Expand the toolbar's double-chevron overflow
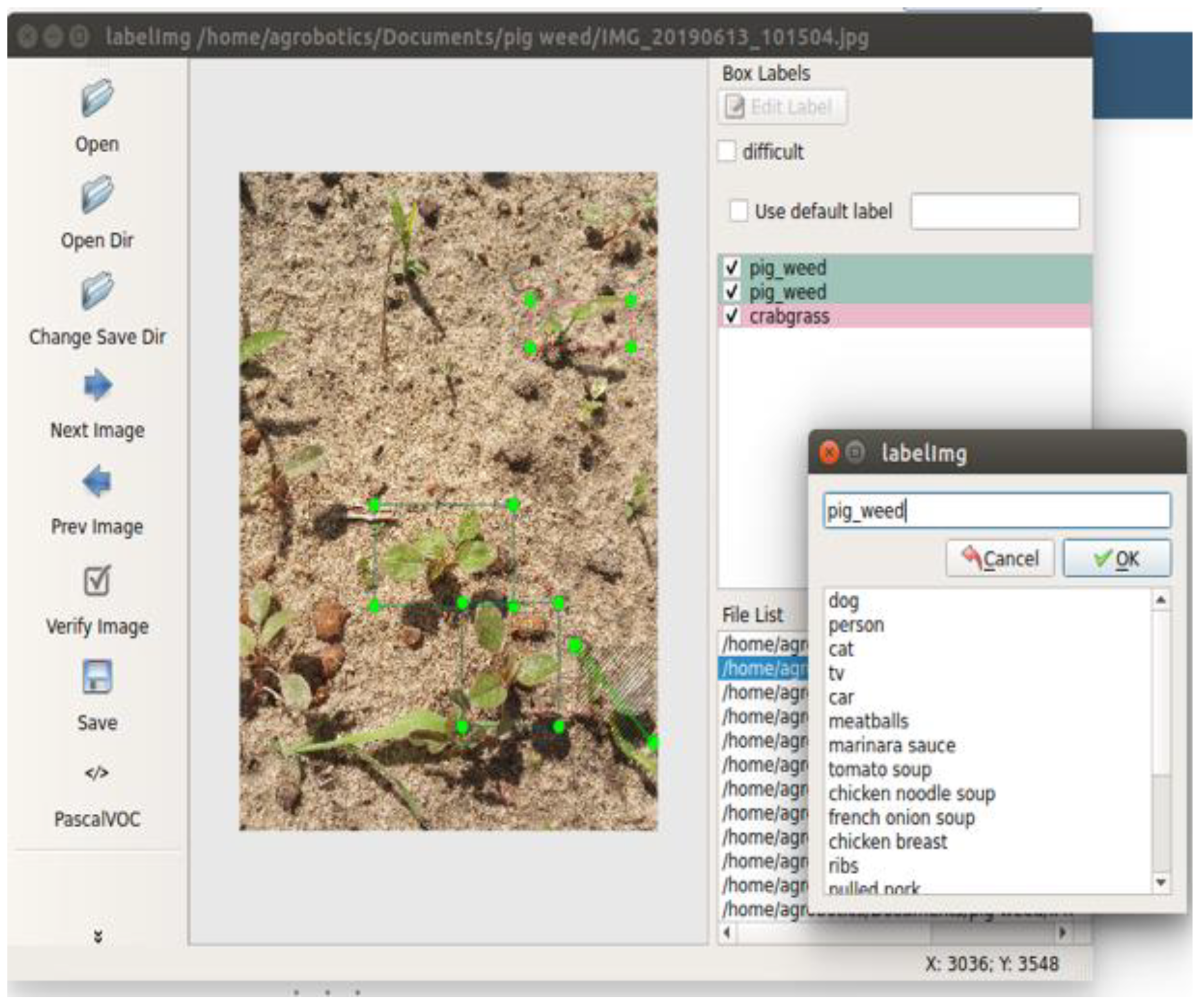This screenshot has width=1204, height=1006. [98, 936]
